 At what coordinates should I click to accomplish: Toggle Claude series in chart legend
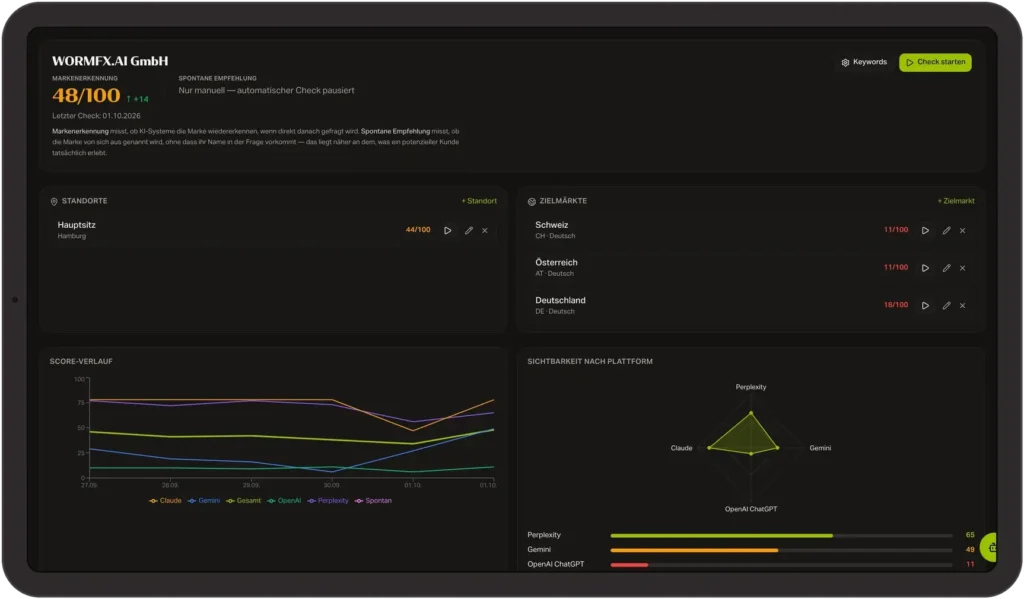[x=165, y=501]
